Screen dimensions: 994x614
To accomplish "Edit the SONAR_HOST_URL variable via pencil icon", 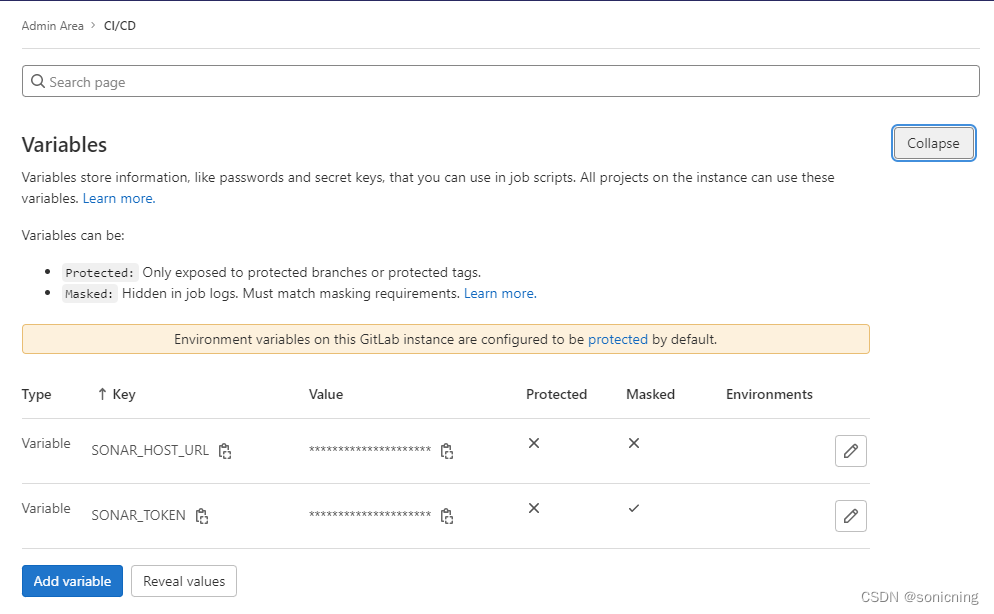I will point(850,451).
